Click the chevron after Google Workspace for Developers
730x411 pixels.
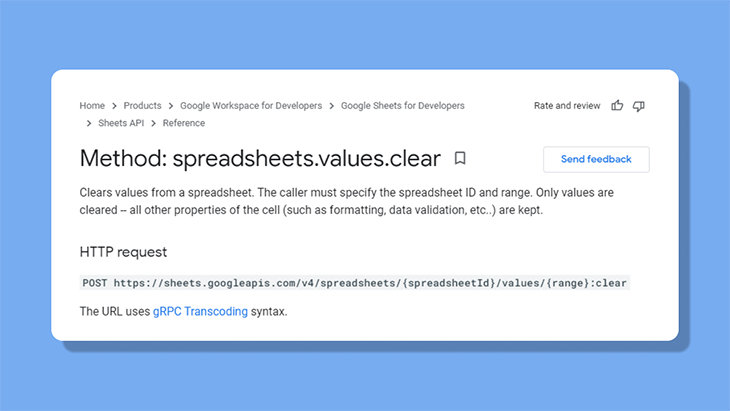pyautogui.click(x=331, y=106)
